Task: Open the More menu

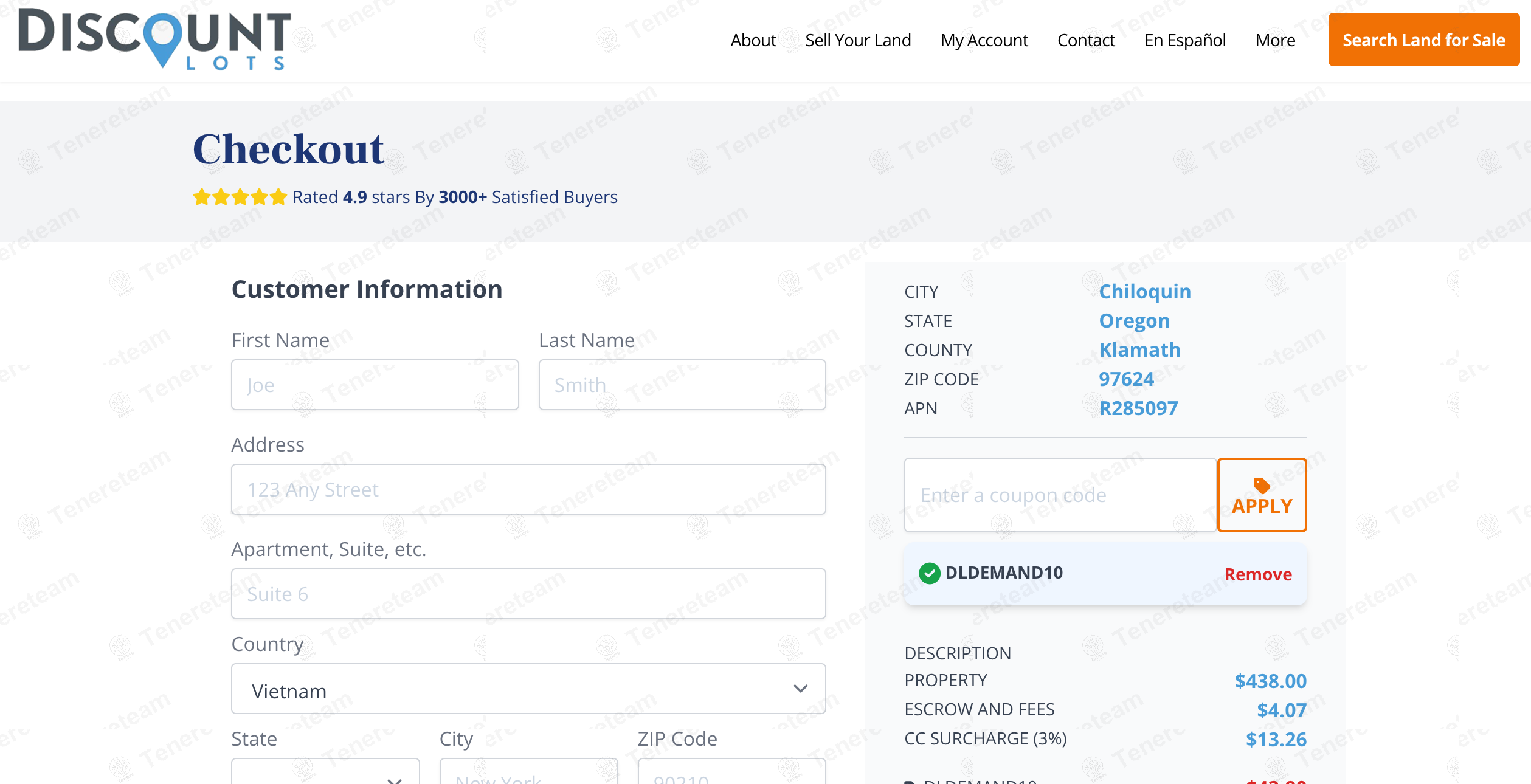Action: pos(1275,40)
